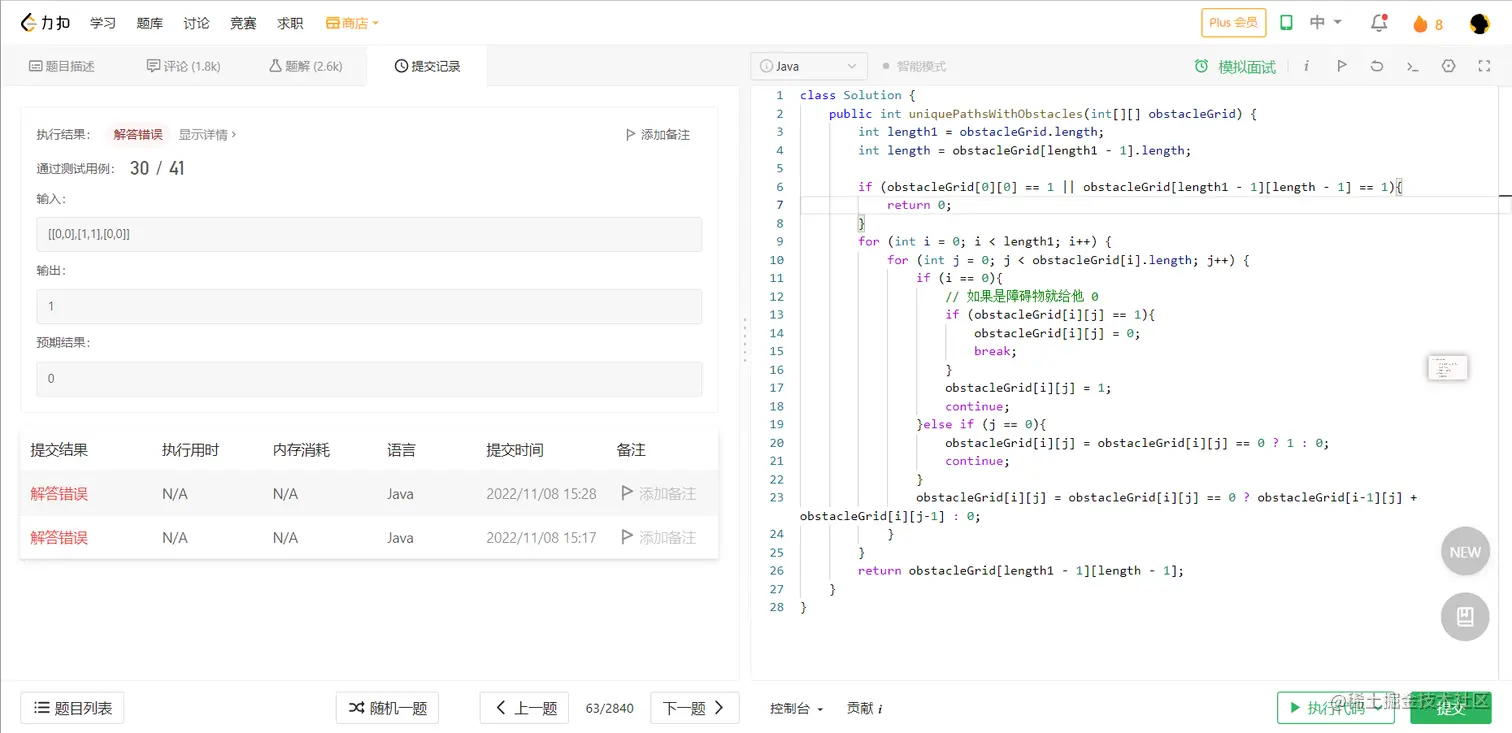The height and width of the screenshot is (733, 1512).
Task: Expand 显示详情 result details
Action: coord(208,134)
